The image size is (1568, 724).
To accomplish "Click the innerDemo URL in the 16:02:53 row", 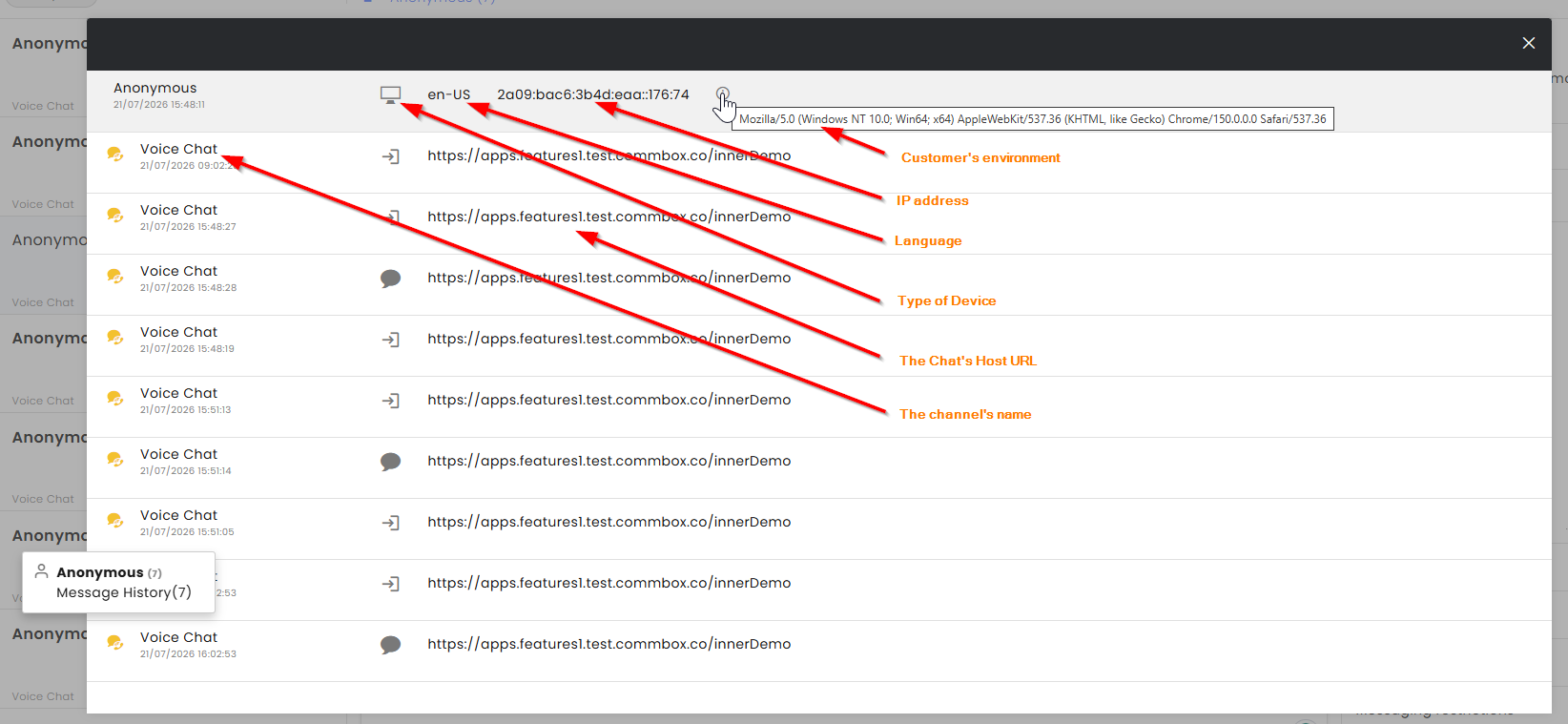I will pos(609,644).
